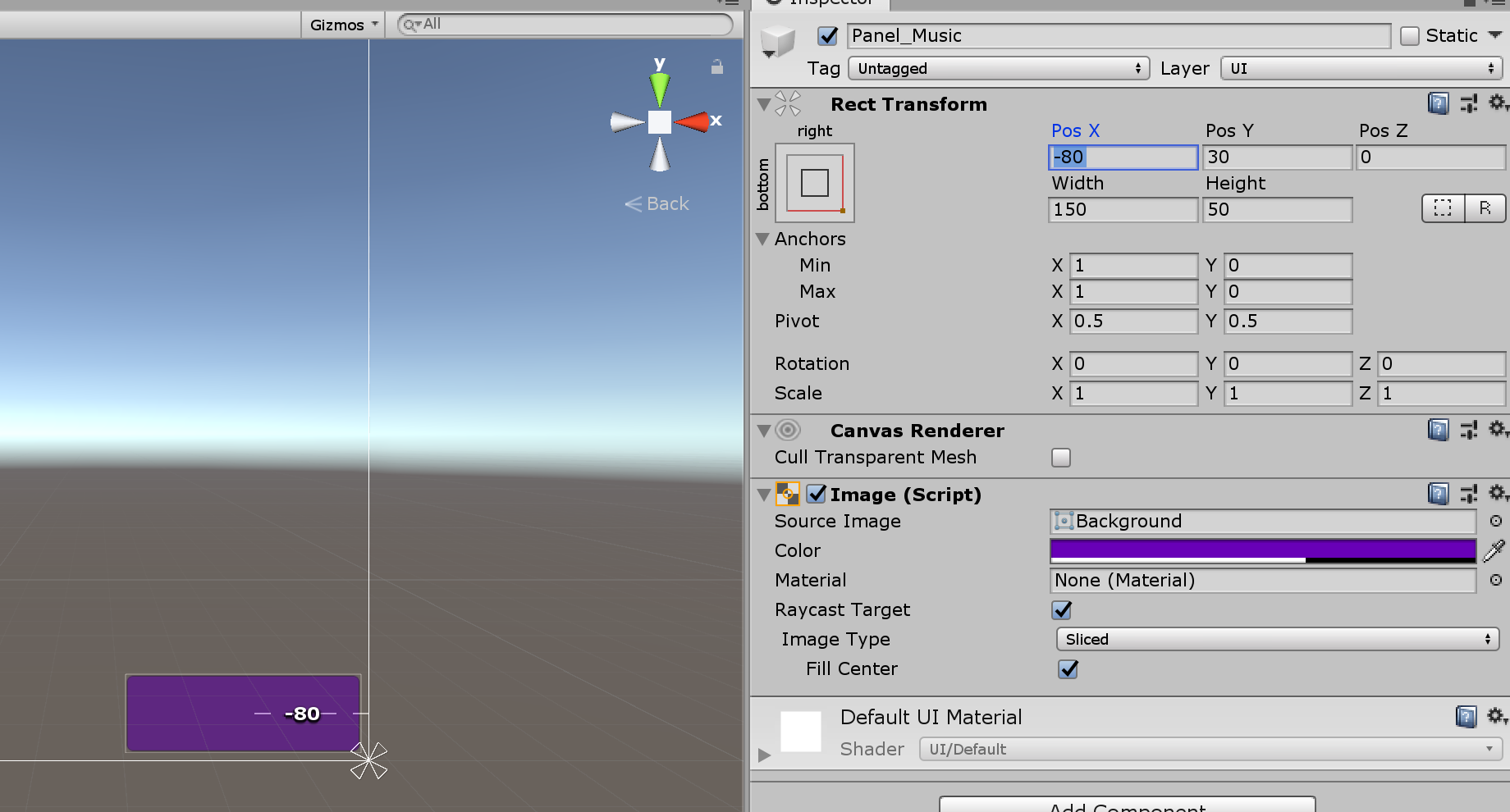The width and height of the screenshot is (1510, 812).
Task: Uncheck the Fill Center option
Action: click(1067, 669)
